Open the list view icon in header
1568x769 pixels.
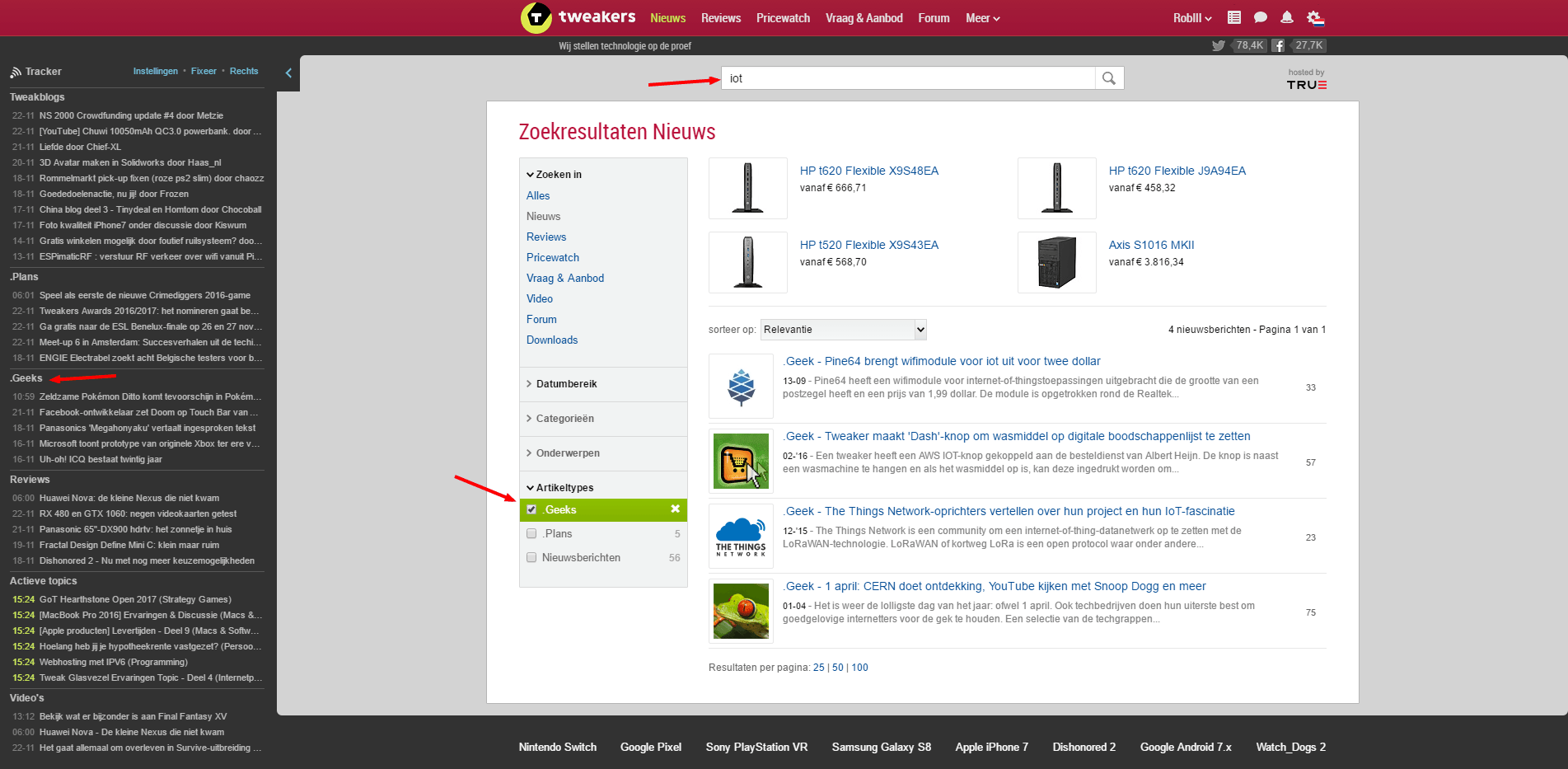pyautogui.click(x=1234, y=17)
